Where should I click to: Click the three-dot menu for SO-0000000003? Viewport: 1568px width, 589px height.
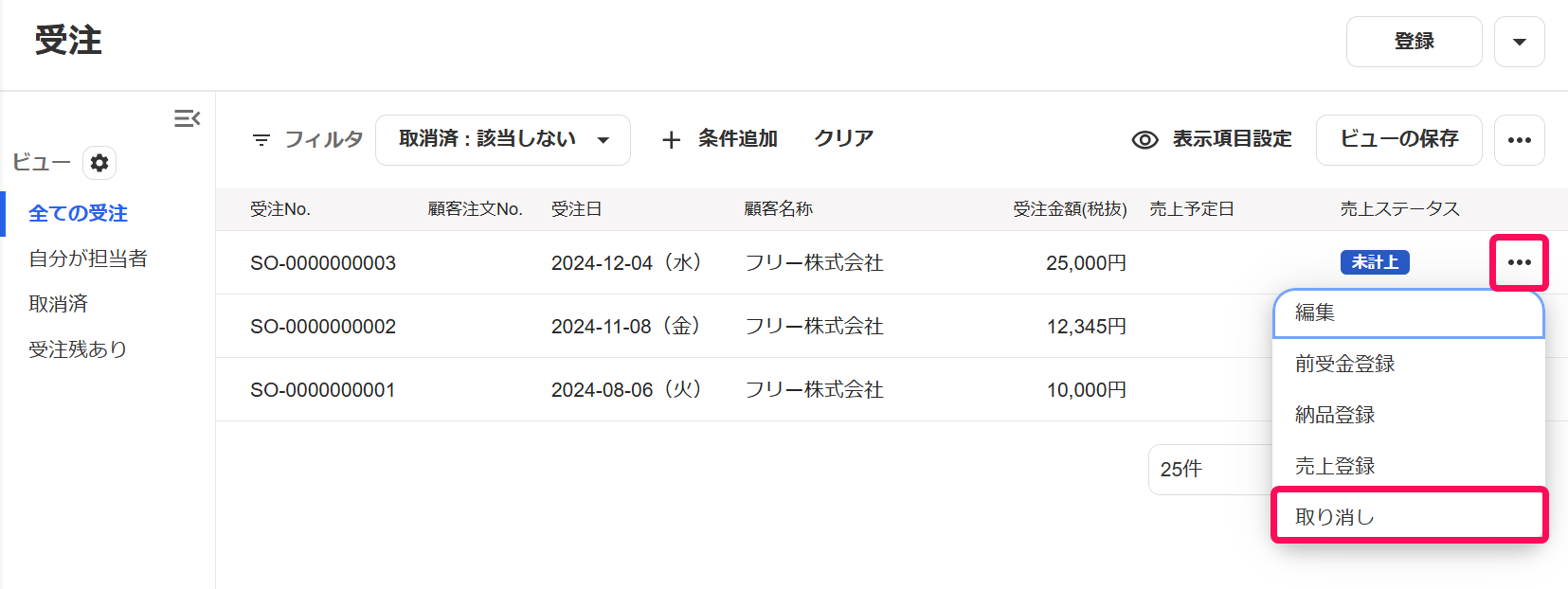tap(1519, 262)
